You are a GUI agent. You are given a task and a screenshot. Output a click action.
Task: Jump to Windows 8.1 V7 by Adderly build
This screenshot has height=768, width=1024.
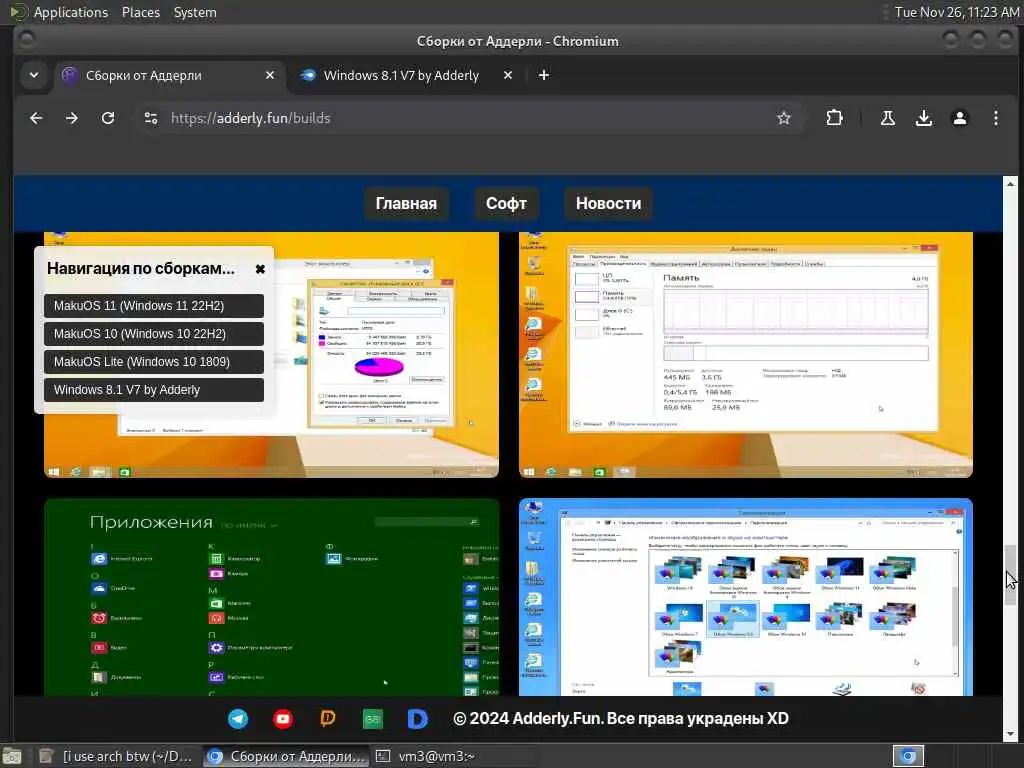154,390
